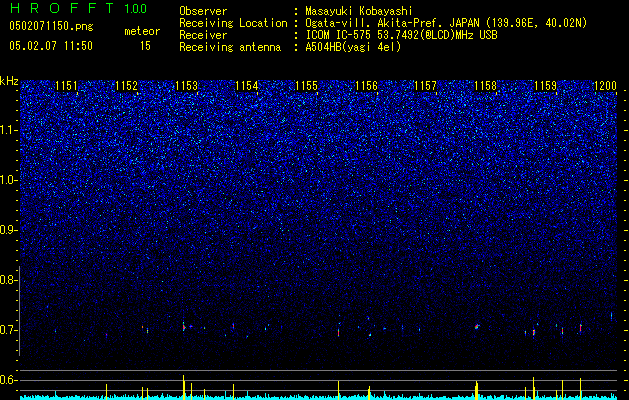Click the 1155 time marker
Image resolution: width=629 pixels, height=400 pixels.
click(x=306, y=86)
